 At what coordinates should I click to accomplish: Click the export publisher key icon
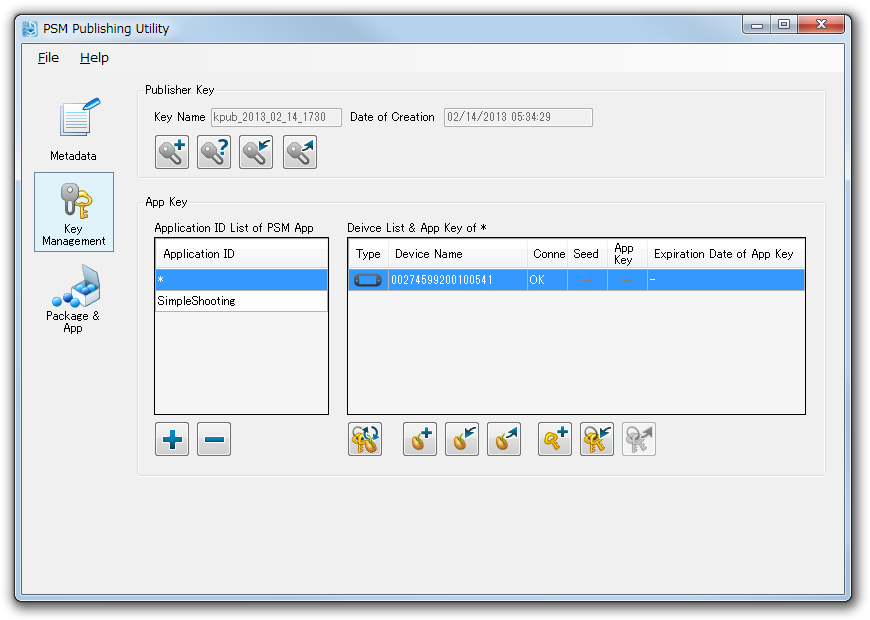tap(299, 152)
